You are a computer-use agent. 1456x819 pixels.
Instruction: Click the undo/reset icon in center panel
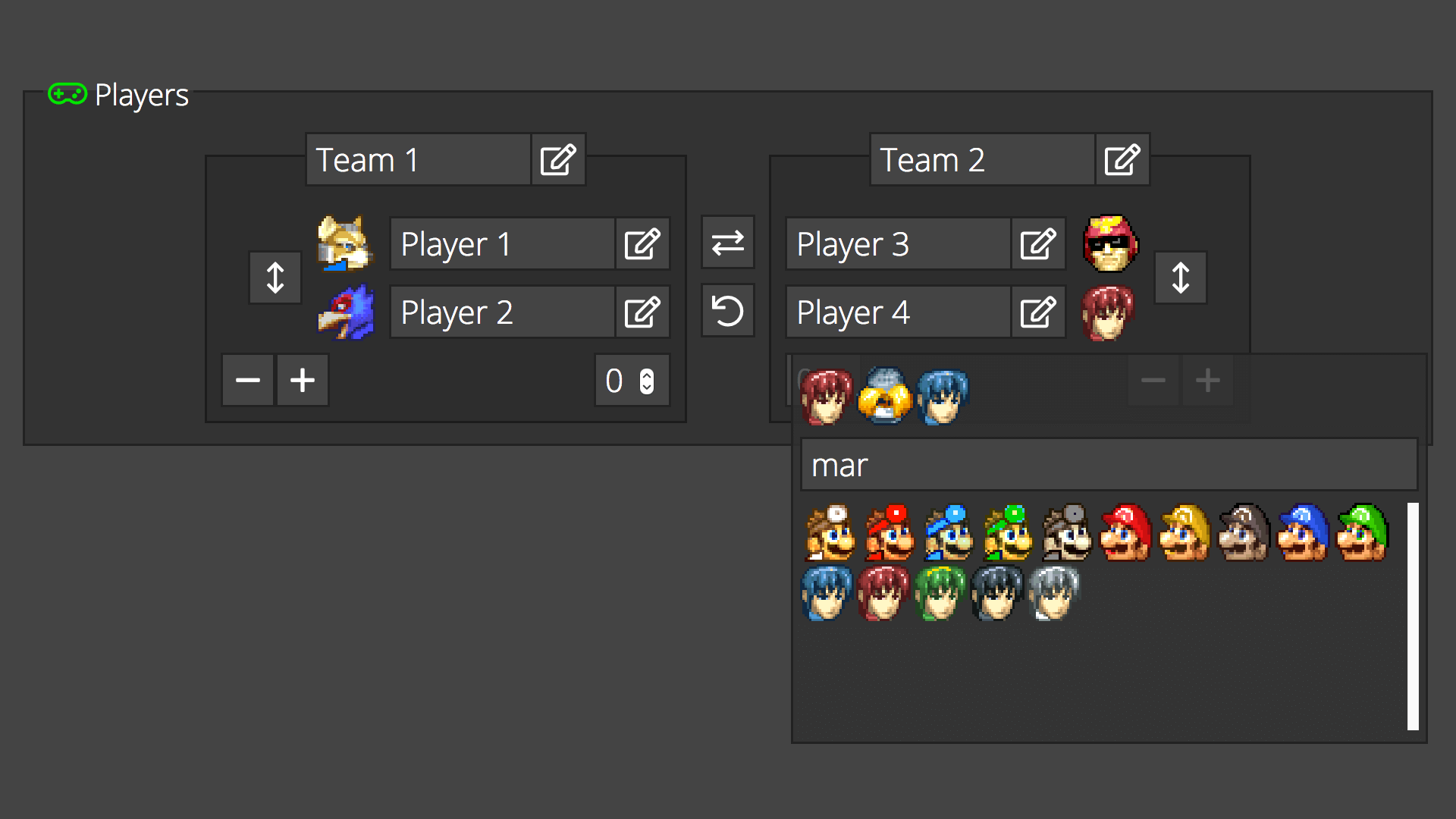click(x=728, y=312)
